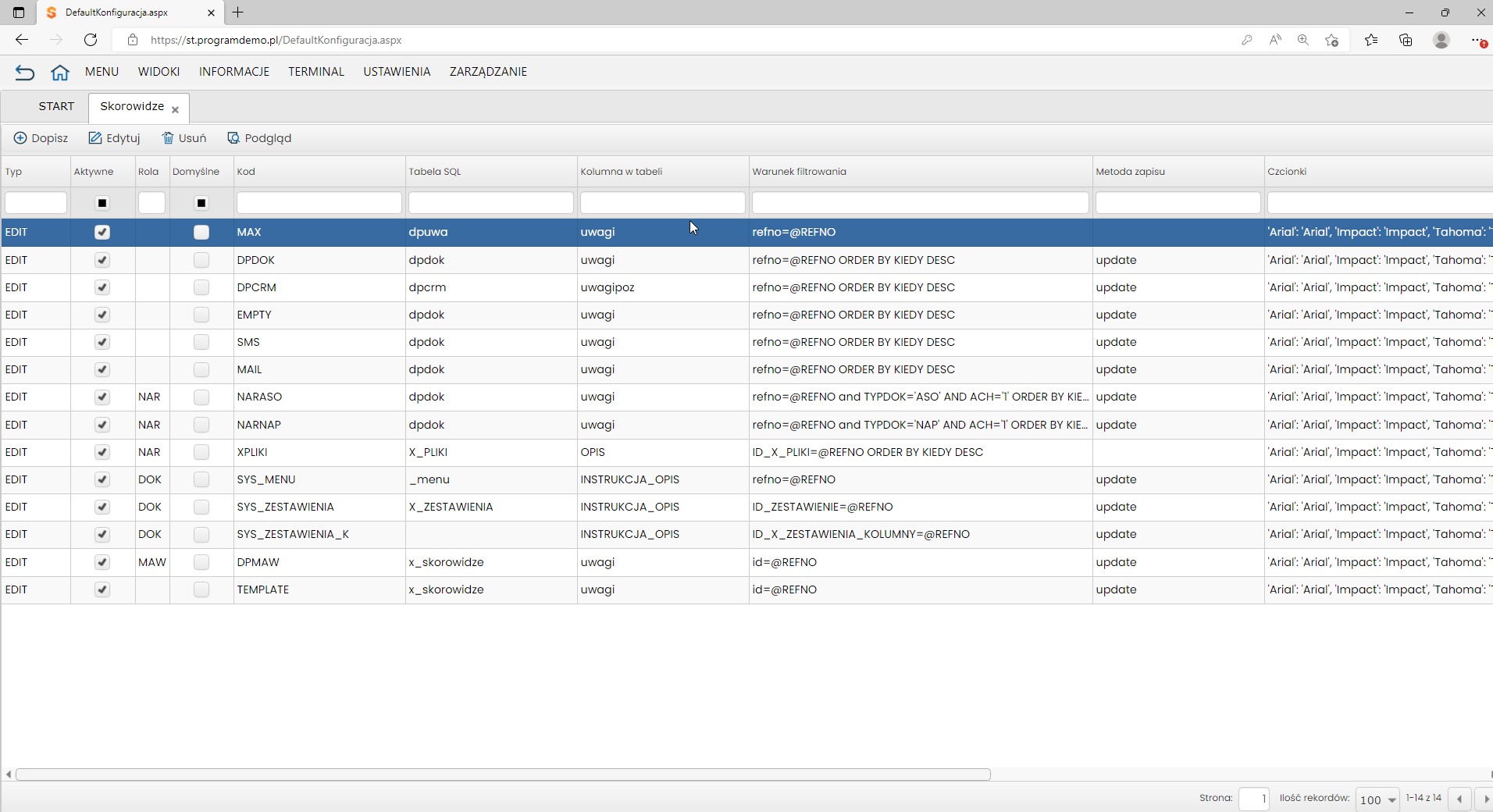Select the NARASO row code
Image resolution: width=1493 pixels, height=812 pixels.
[x=260, y=397]
